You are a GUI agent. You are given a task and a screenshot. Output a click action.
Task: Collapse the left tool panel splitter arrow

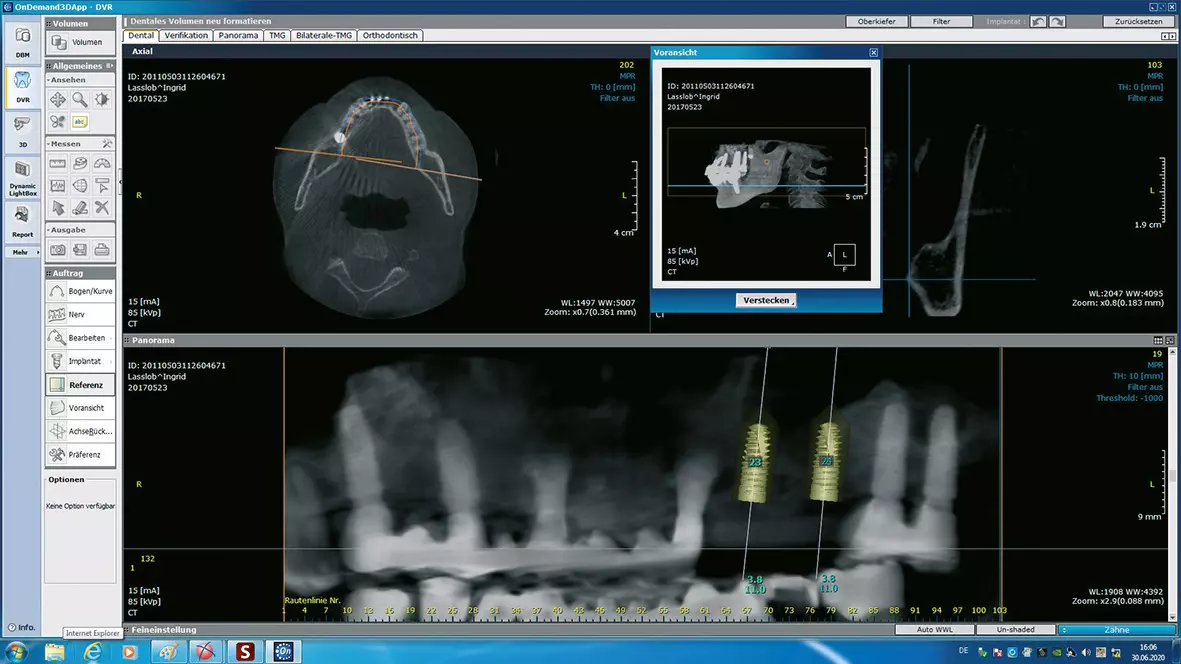click(x=120, y=181)
